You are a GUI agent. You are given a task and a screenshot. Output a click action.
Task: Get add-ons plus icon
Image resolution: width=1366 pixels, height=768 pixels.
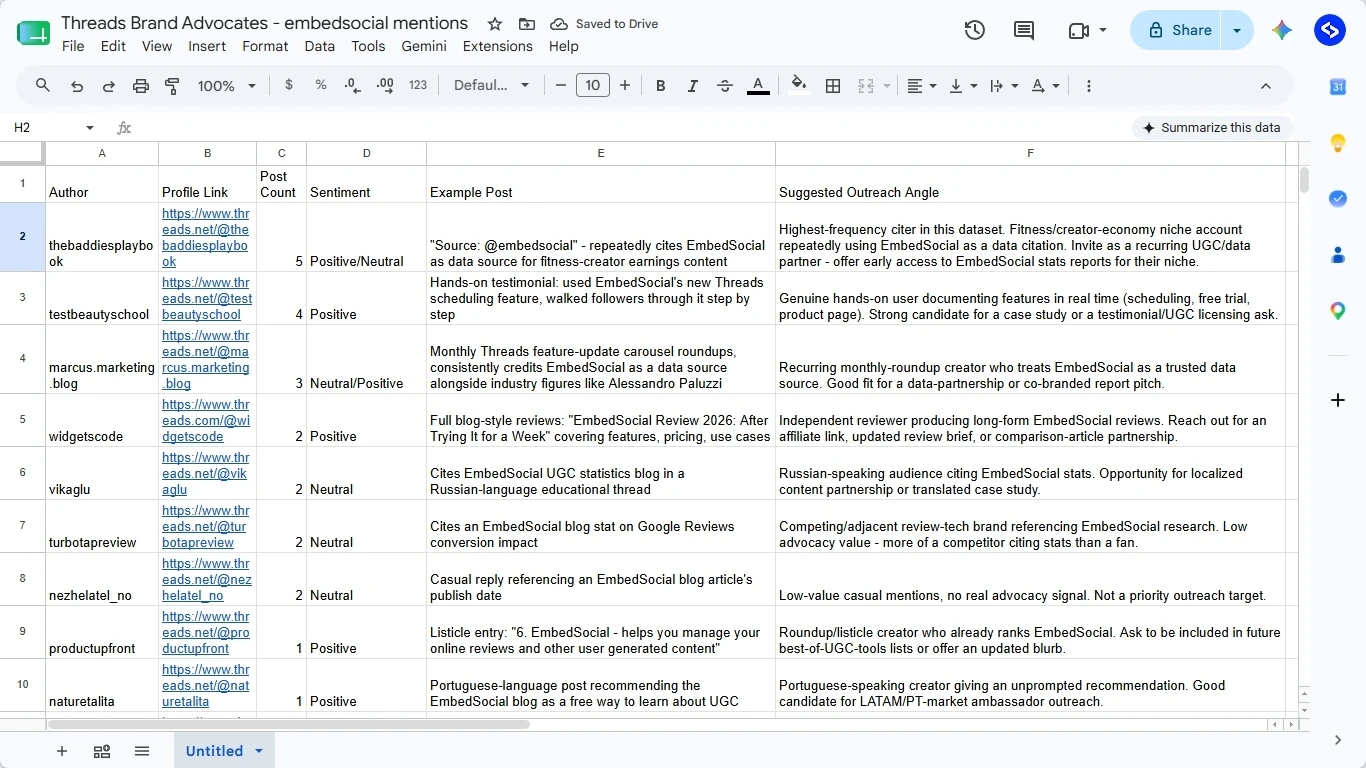[1338, 400]
